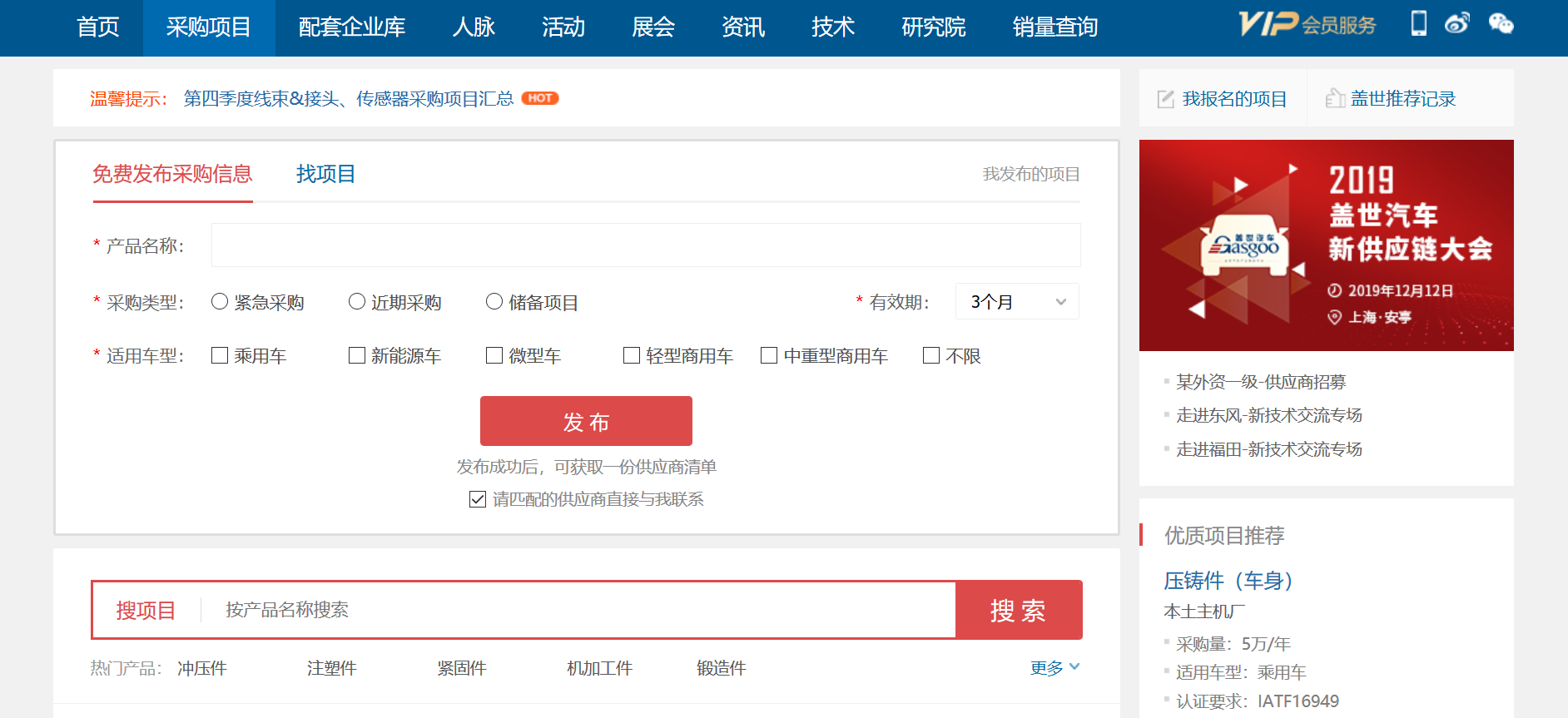
Task: Open 资讯 in the navigation bar
Action: [x=743, y=27]
